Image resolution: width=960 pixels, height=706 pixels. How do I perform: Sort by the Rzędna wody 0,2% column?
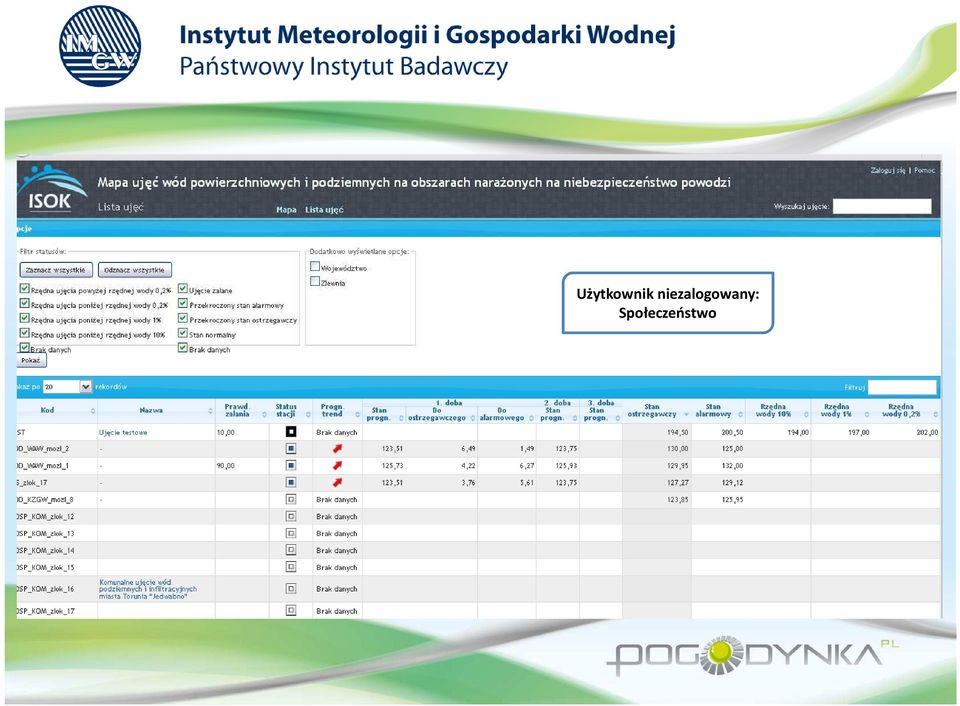click(x=935, y=415)
